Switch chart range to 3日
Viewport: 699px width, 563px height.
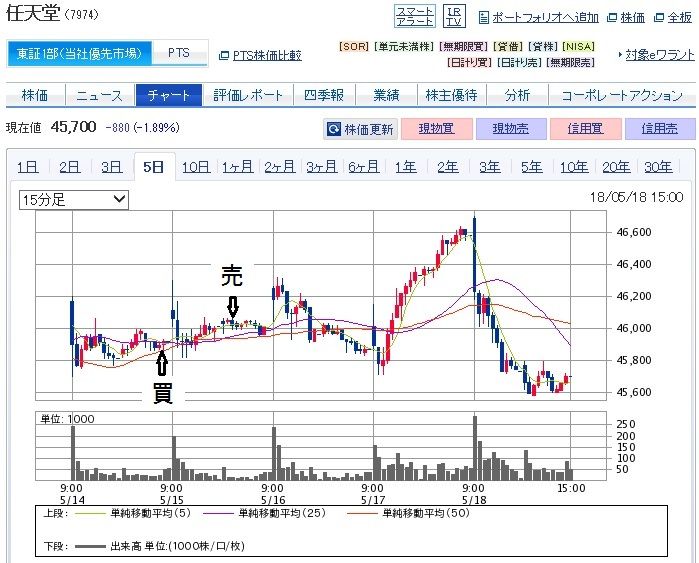(111, 167)
